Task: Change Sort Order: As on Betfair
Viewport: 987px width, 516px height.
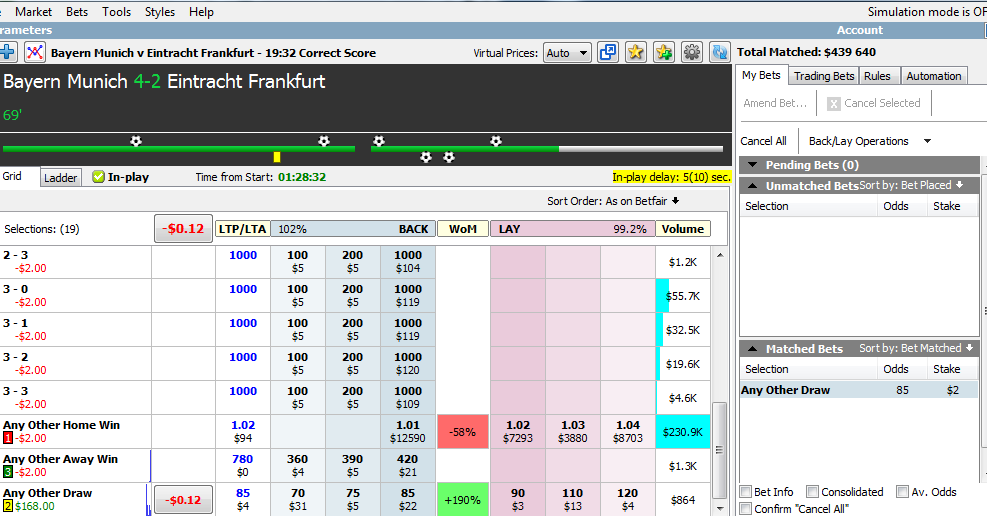Action: (613, 201)
